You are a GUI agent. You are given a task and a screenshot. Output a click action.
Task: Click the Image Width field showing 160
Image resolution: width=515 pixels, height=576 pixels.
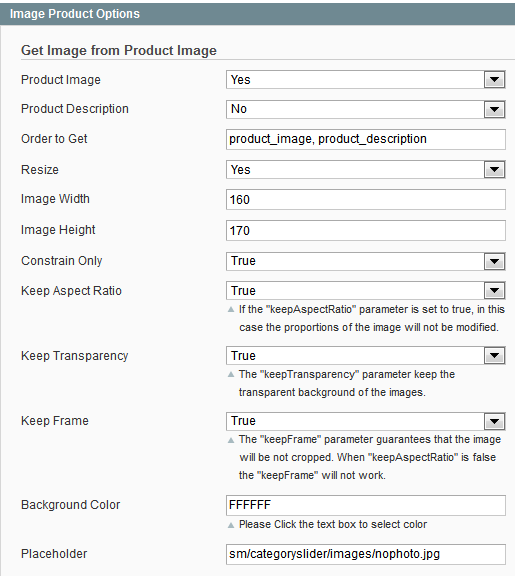[365, 199]
